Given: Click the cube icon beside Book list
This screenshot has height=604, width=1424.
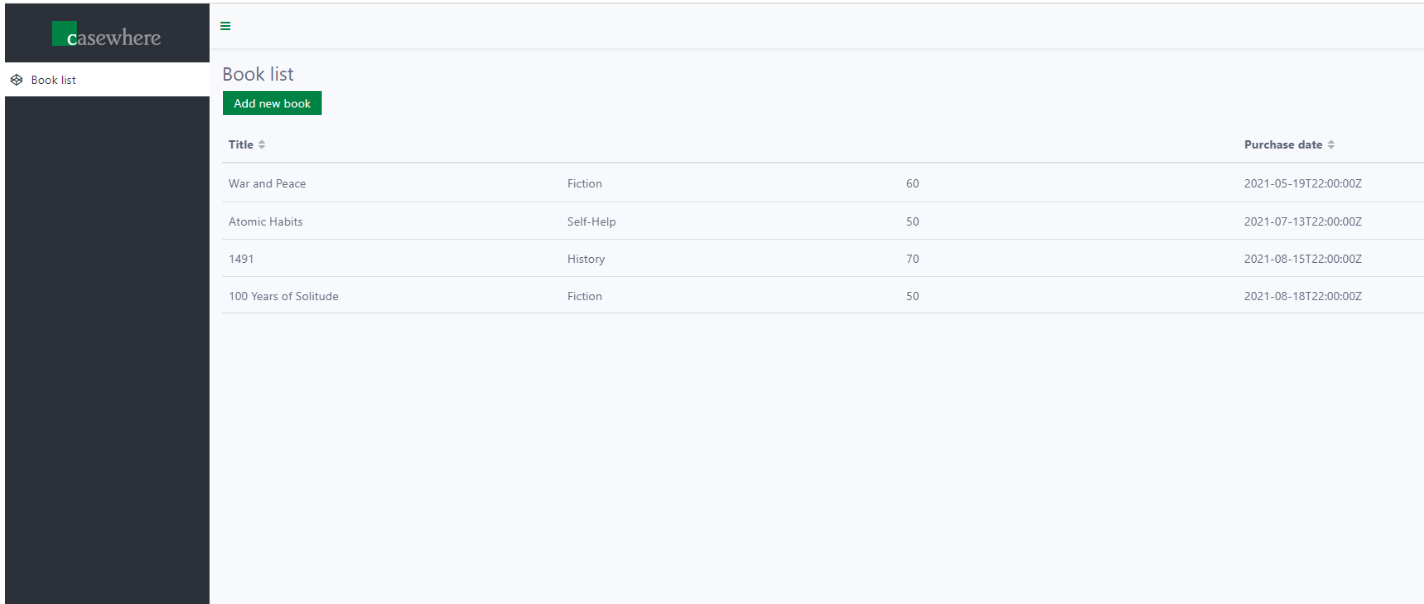Looking at the screenshot, I should 16,80.
